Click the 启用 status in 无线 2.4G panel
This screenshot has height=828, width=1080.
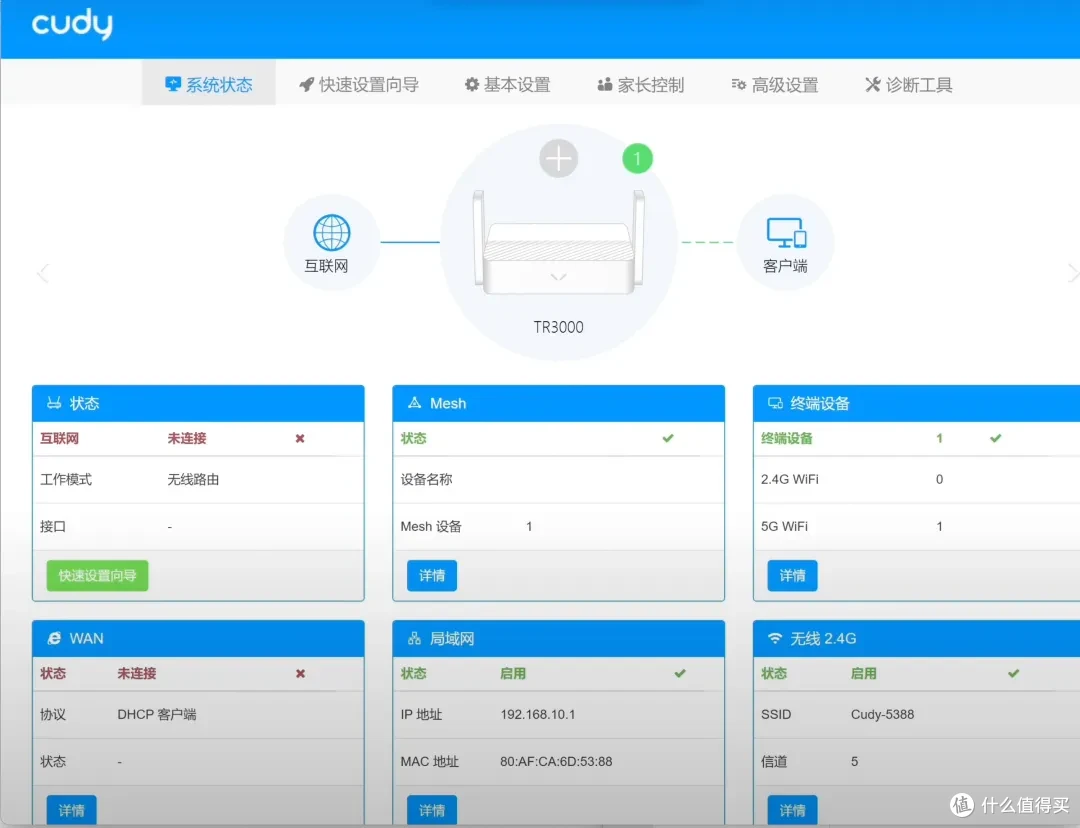pos(863,673)
